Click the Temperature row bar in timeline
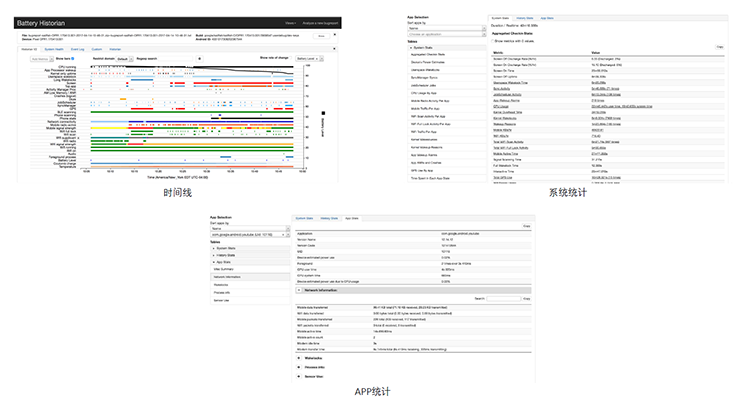 (x=191, y=167)
